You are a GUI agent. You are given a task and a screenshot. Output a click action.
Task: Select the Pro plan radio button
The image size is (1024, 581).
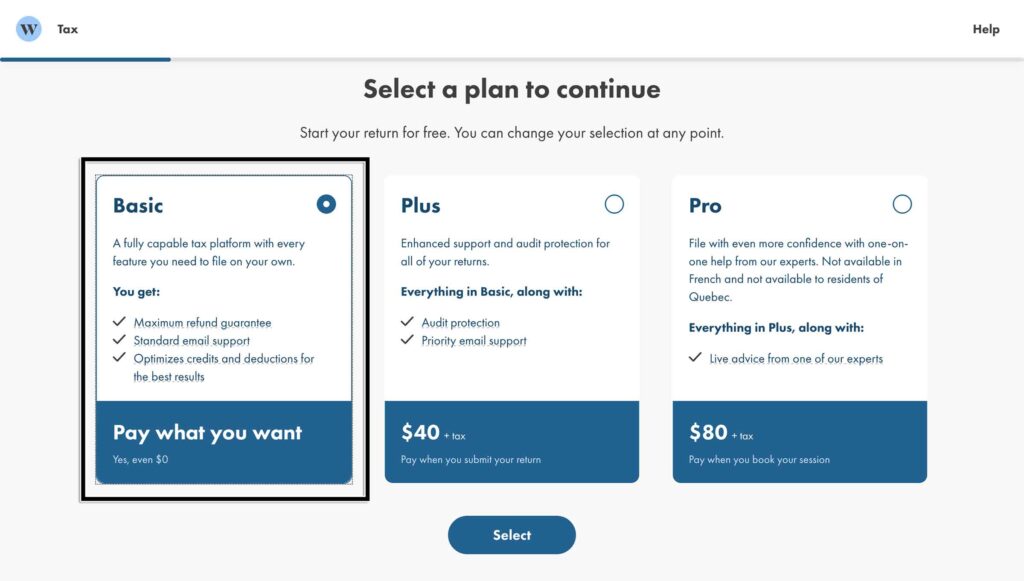[x=902, y=205]
